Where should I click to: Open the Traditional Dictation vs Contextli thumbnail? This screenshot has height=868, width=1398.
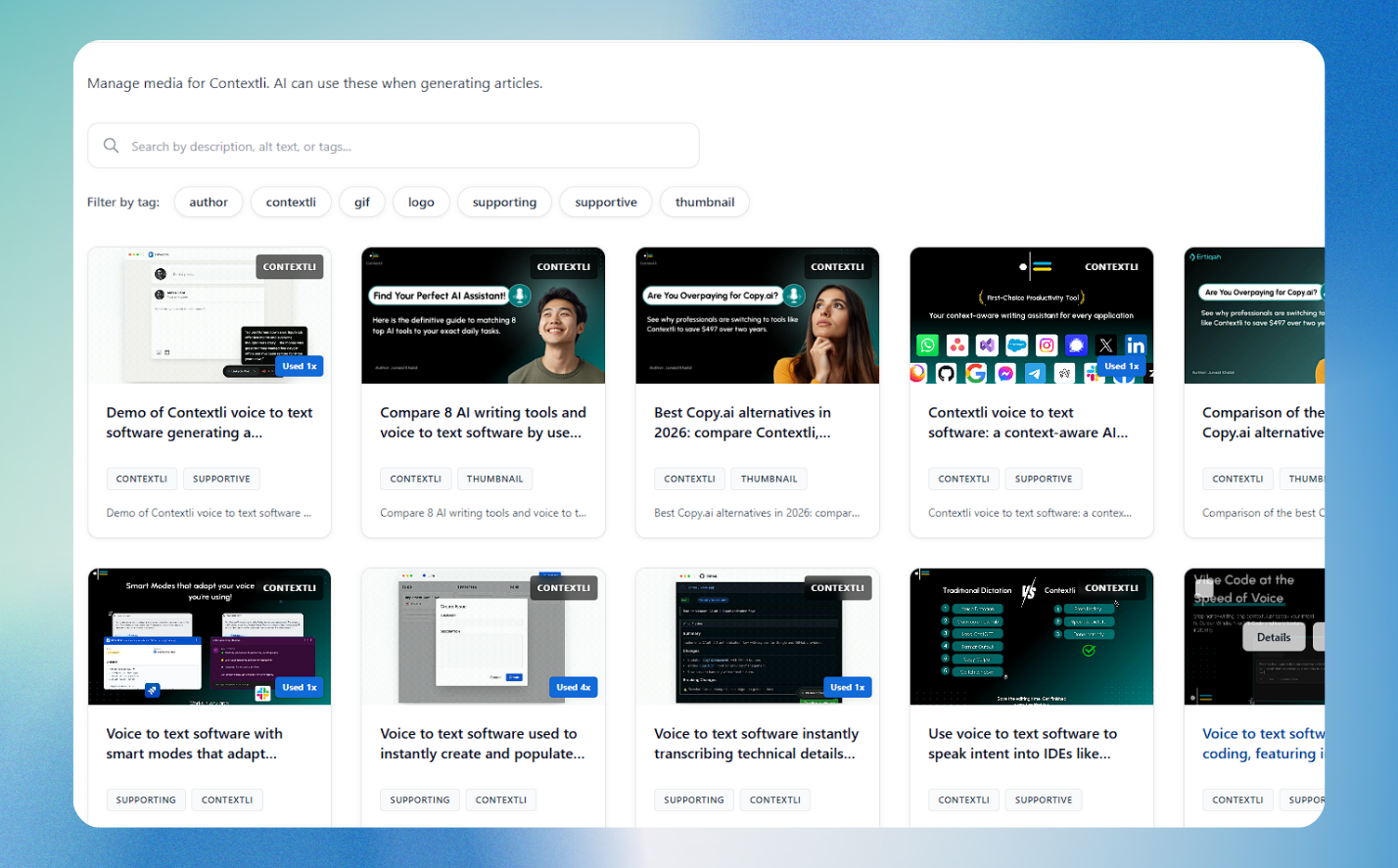click(1032, 636)
